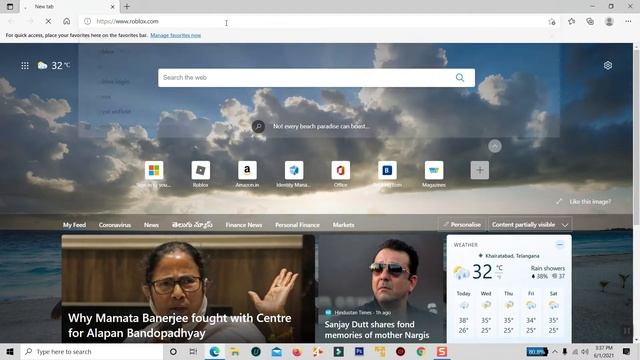Collapse quick links with the round chevron button
Image resolution: width=640 pixels, height=360 pixels.
click(495, 146)
